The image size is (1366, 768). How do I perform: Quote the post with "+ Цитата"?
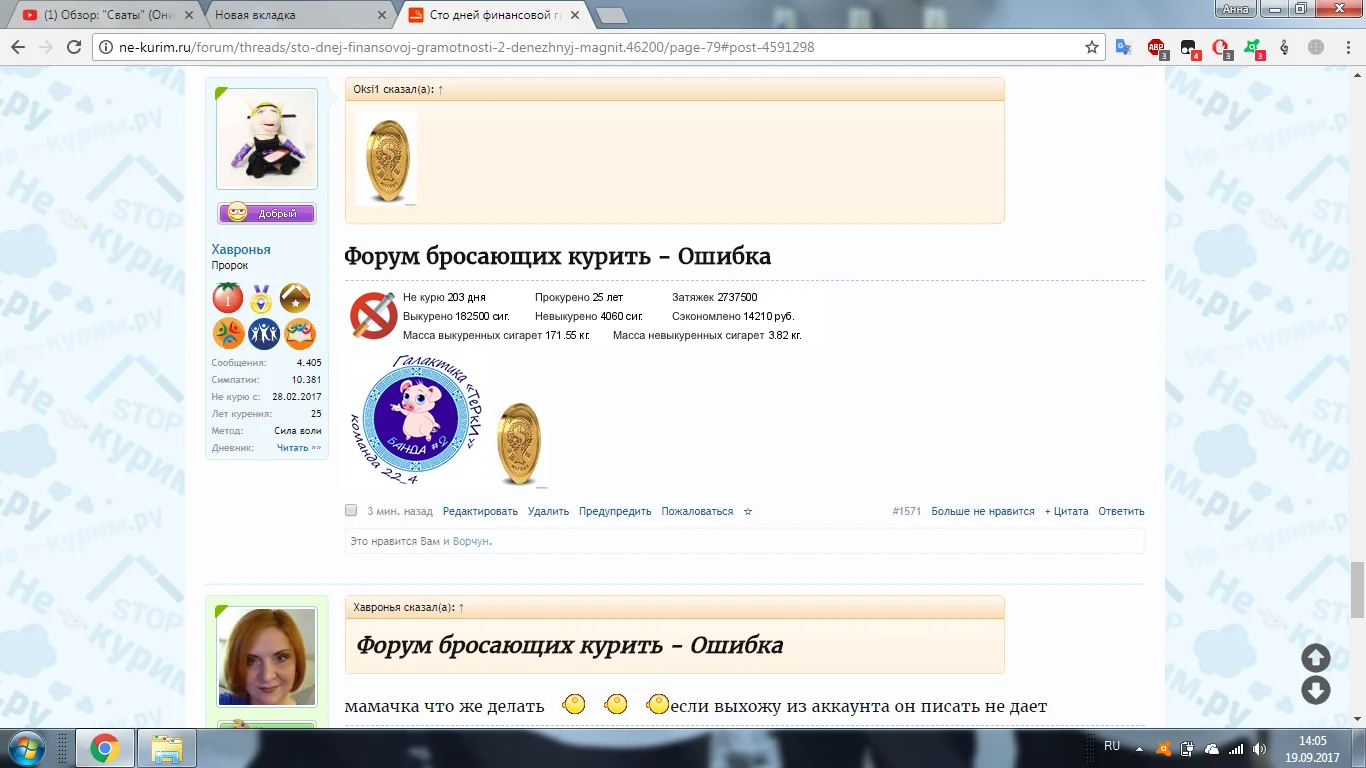[1066, 511]
